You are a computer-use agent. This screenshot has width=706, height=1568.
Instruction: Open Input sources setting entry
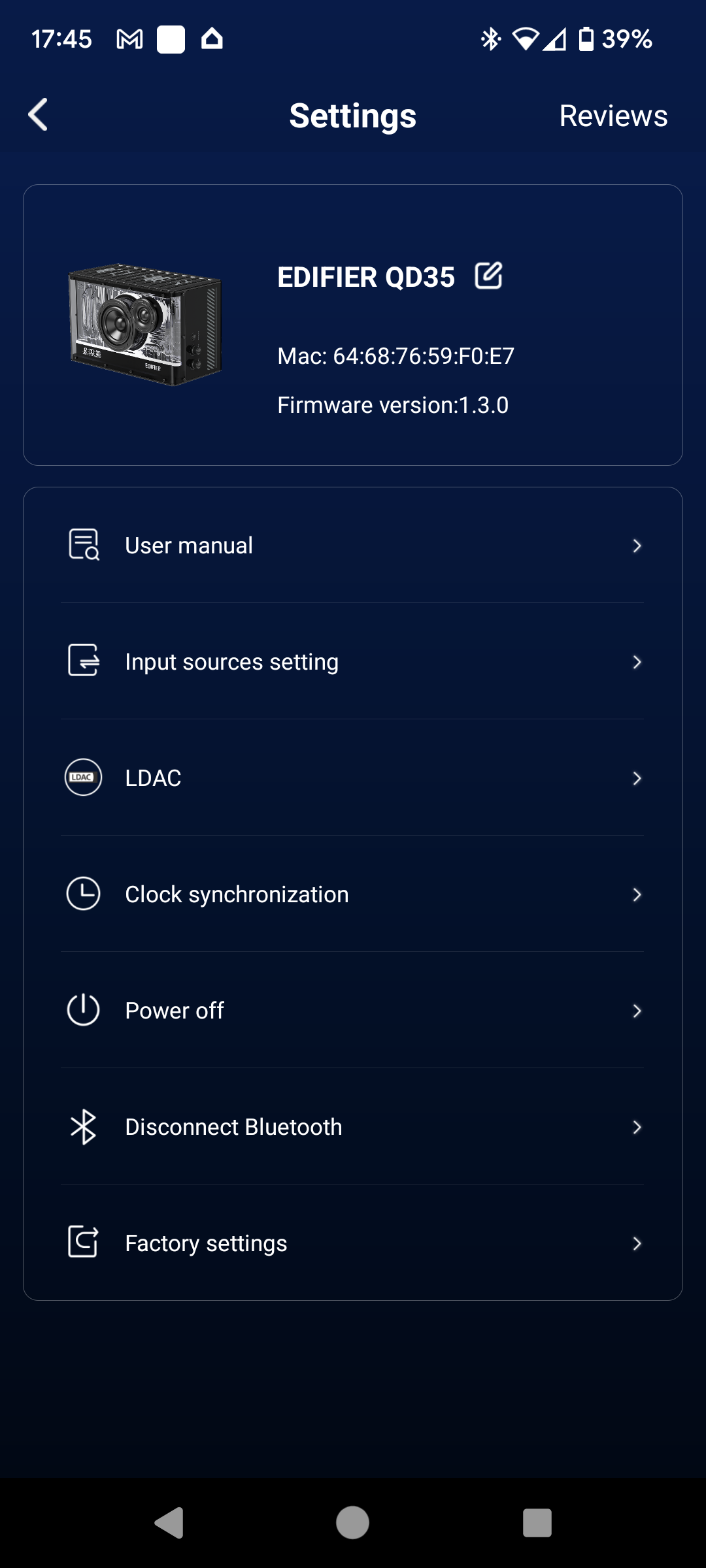coord(352,661)
